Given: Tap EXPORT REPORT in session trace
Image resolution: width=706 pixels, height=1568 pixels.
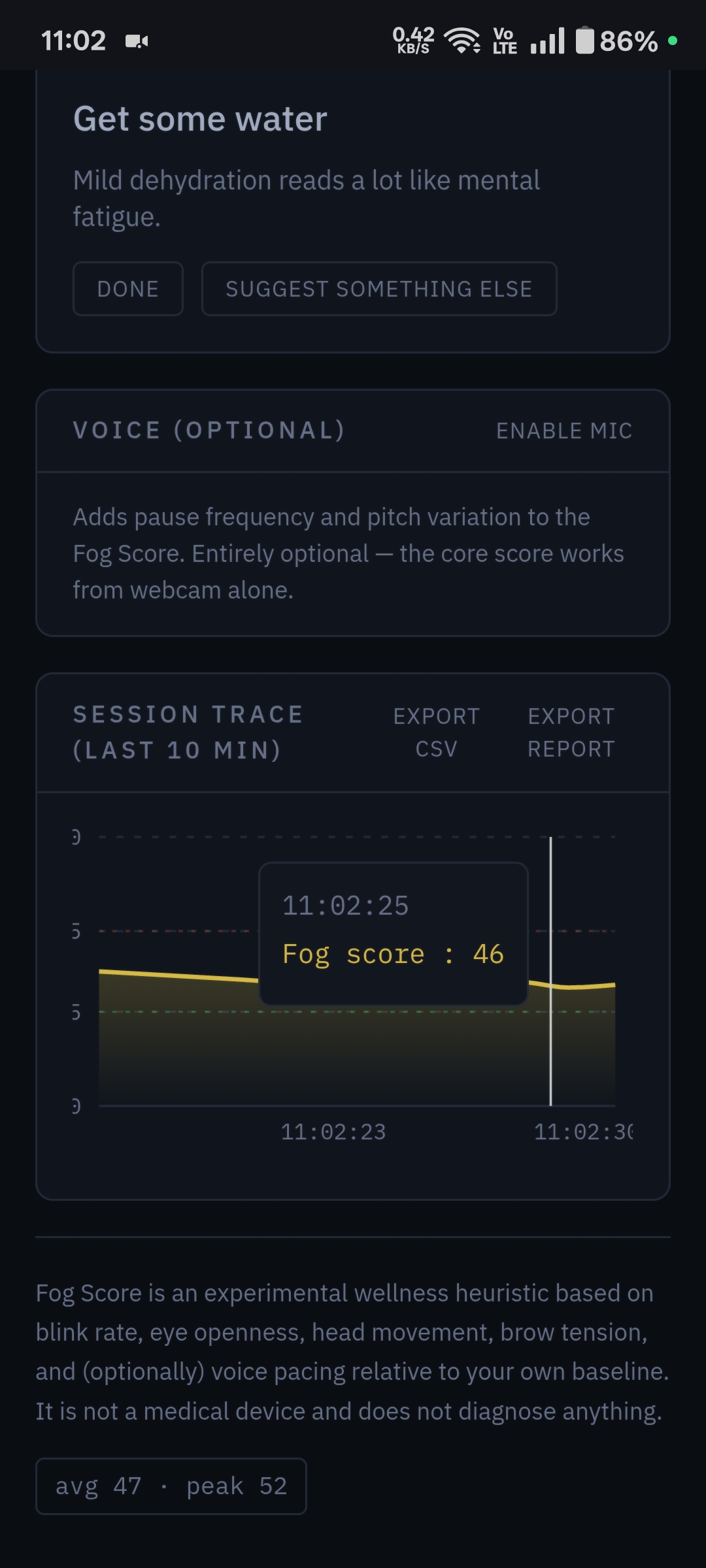Looking at the screenshot, I should pos(571,732).
